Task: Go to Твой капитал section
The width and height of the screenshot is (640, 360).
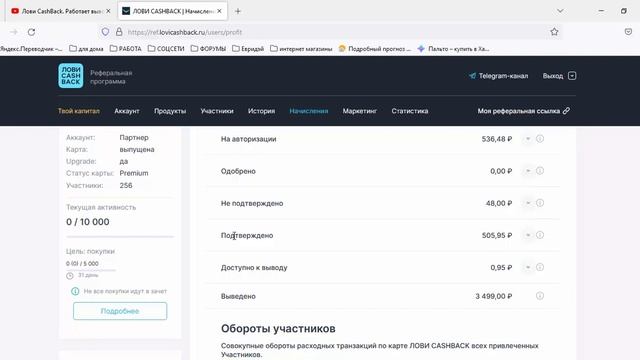Action: click(x=79, y=111)
